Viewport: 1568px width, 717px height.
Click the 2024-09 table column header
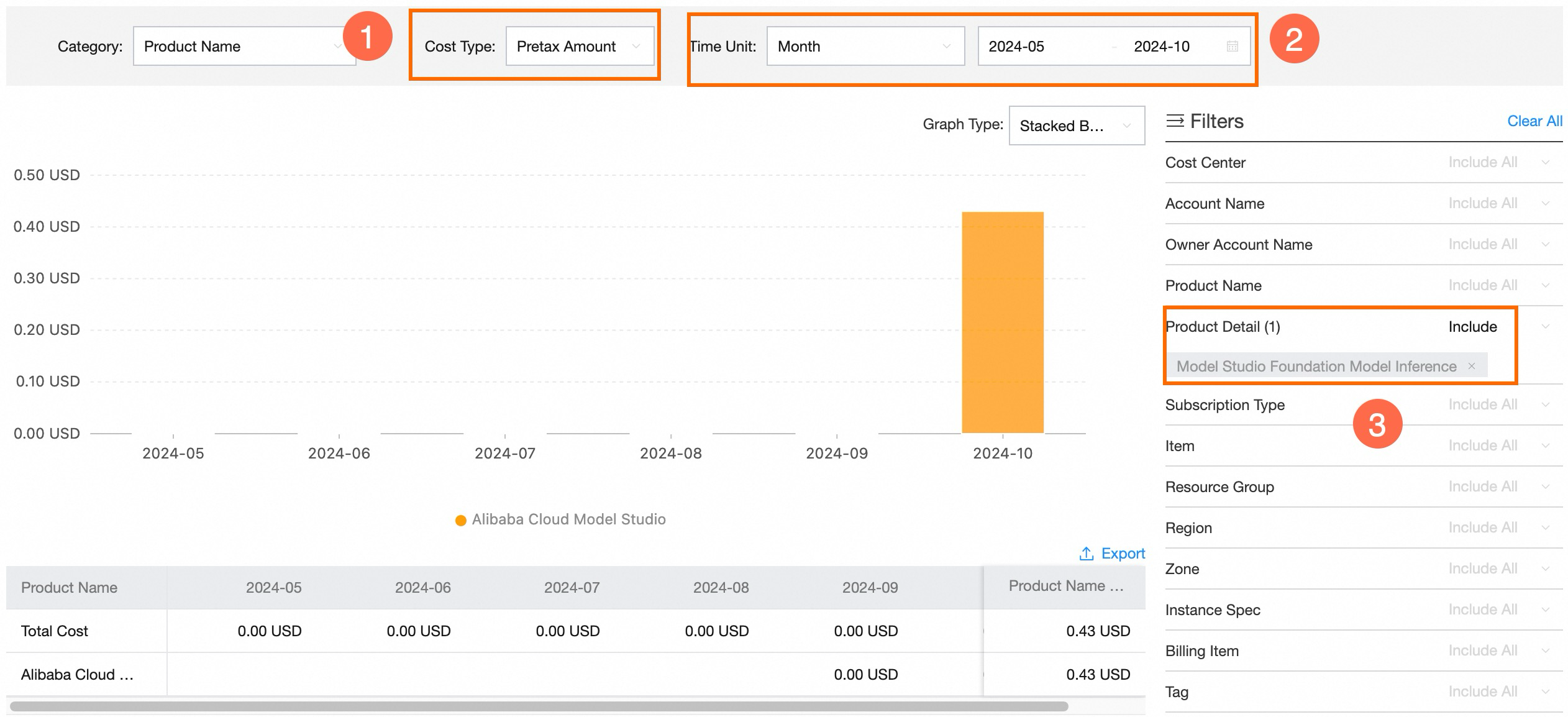pyautogui.click(x=870, y=587)
